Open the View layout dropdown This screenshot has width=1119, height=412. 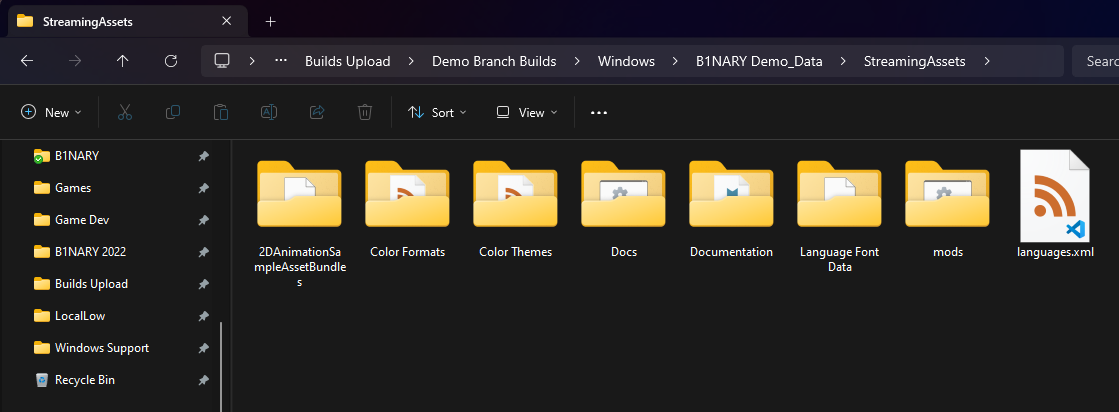[527, 112]
